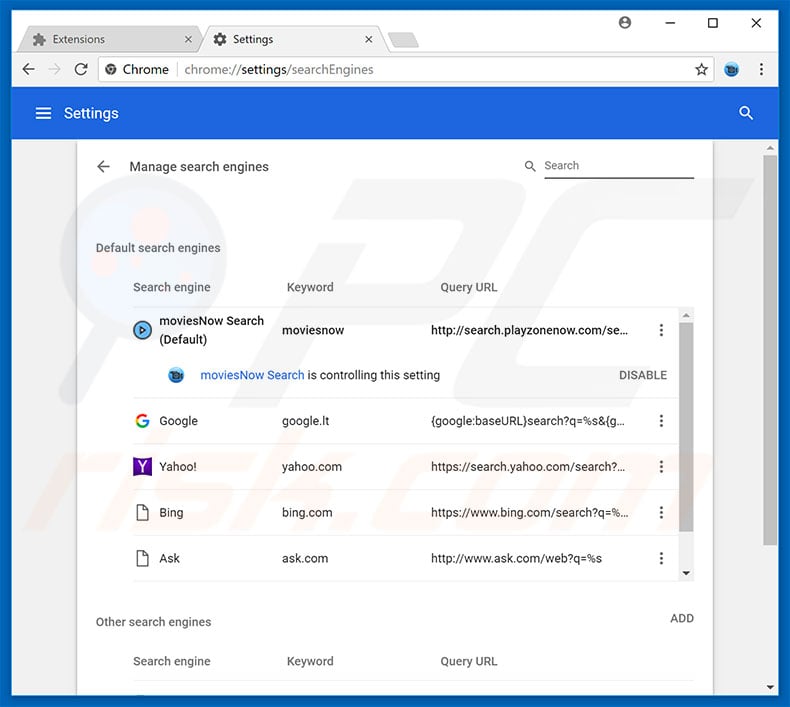Image resolution: width=790 pixels, height=707 pixels.
Task: Open a new tab with the new tab button
Action: click(403, 40)
